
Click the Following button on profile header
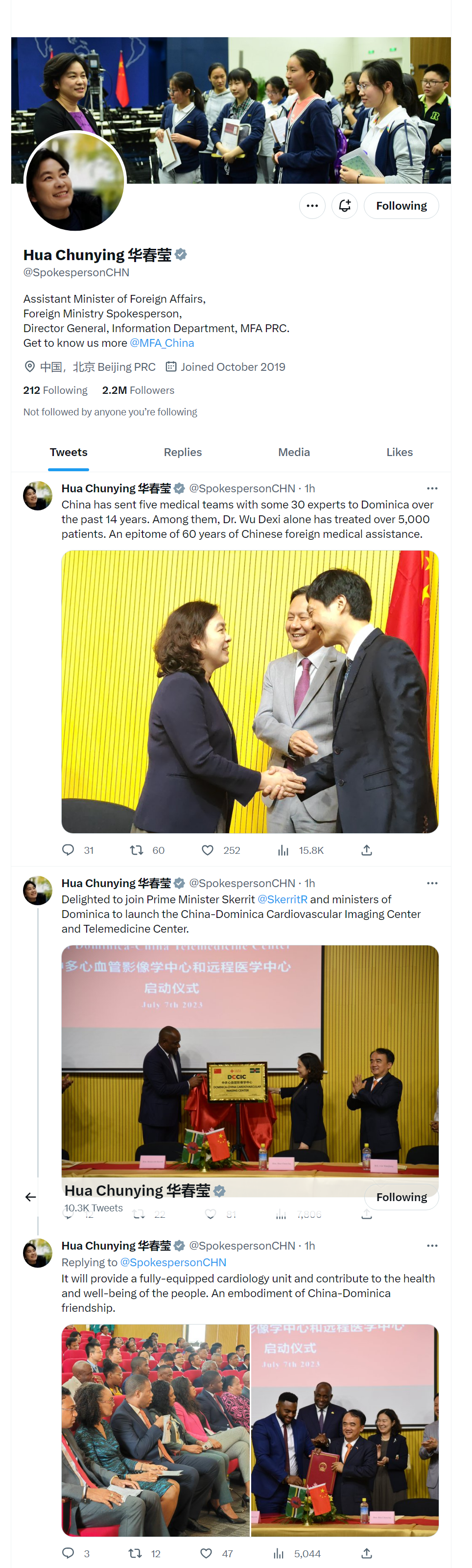(x=401, y=206)
